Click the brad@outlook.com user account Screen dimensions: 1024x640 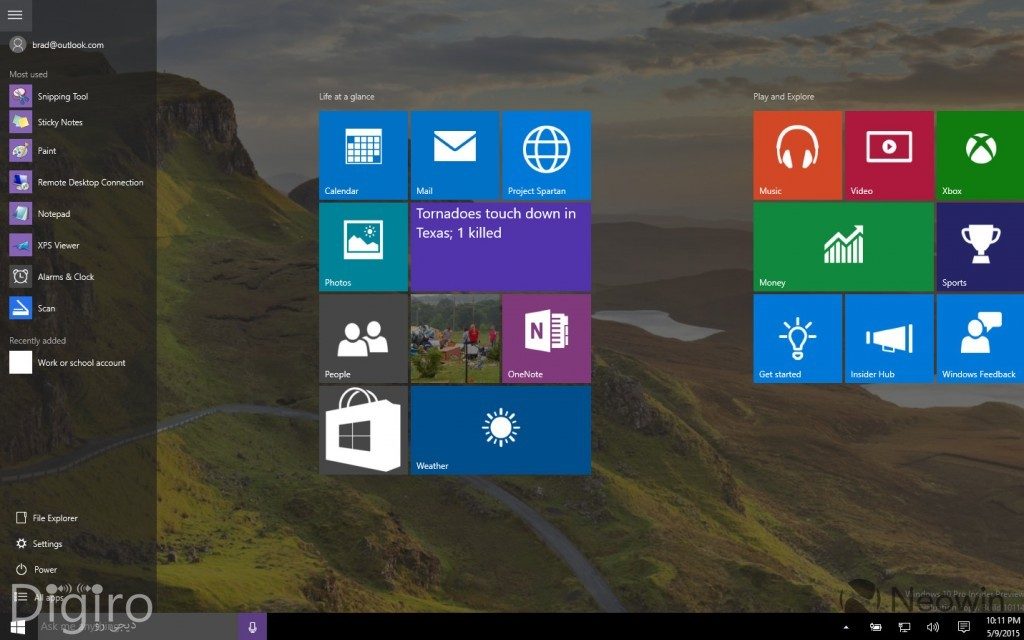tap(57, 45)
